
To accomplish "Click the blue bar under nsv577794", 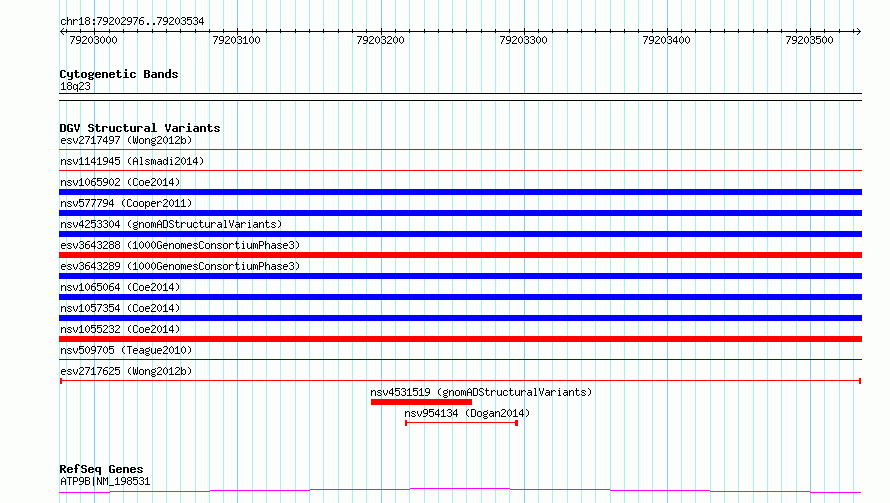I will 460,213.
